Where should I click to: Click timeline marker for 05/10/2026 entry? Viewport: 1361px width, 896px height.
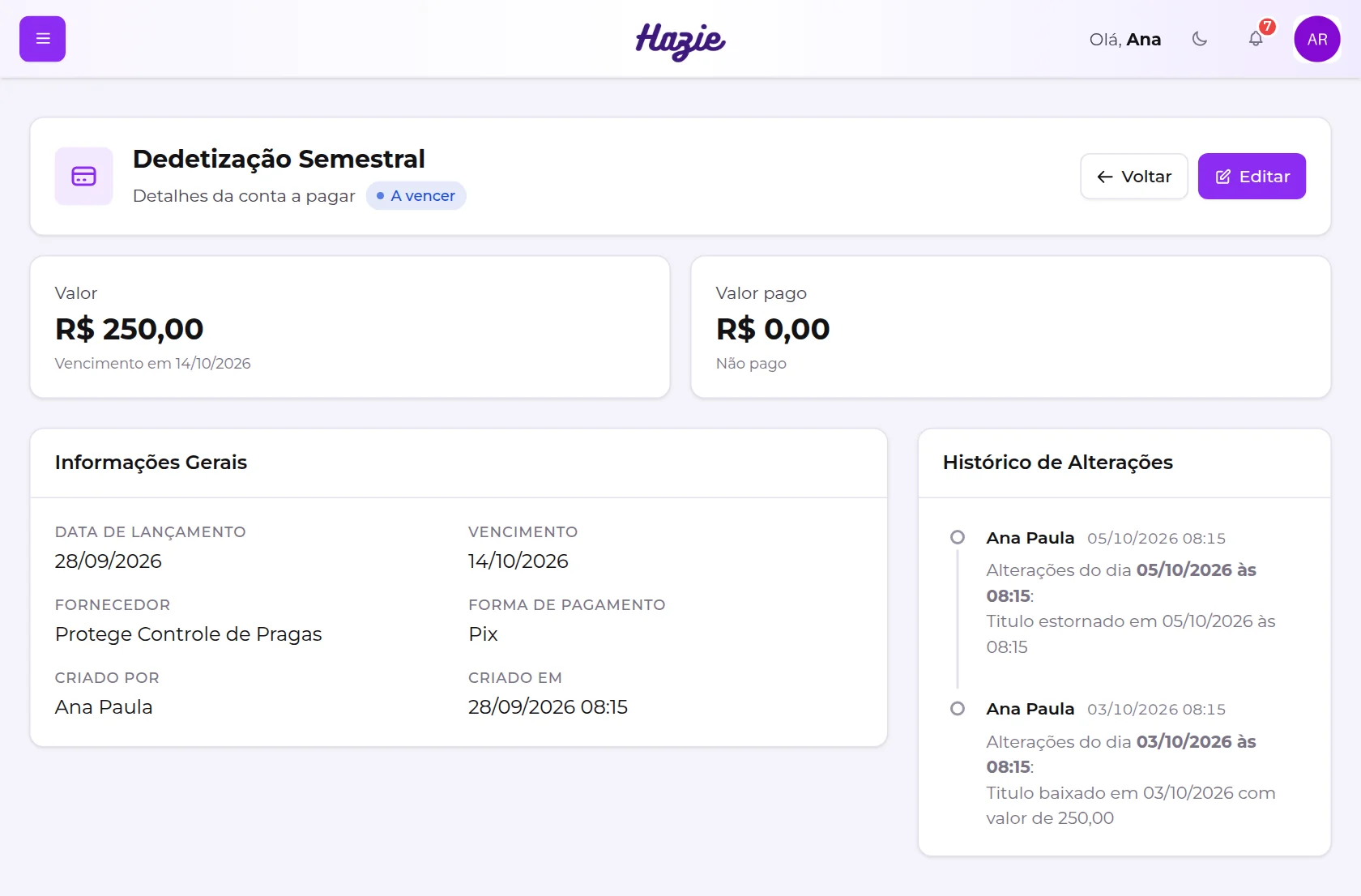(x=958, y=537)
